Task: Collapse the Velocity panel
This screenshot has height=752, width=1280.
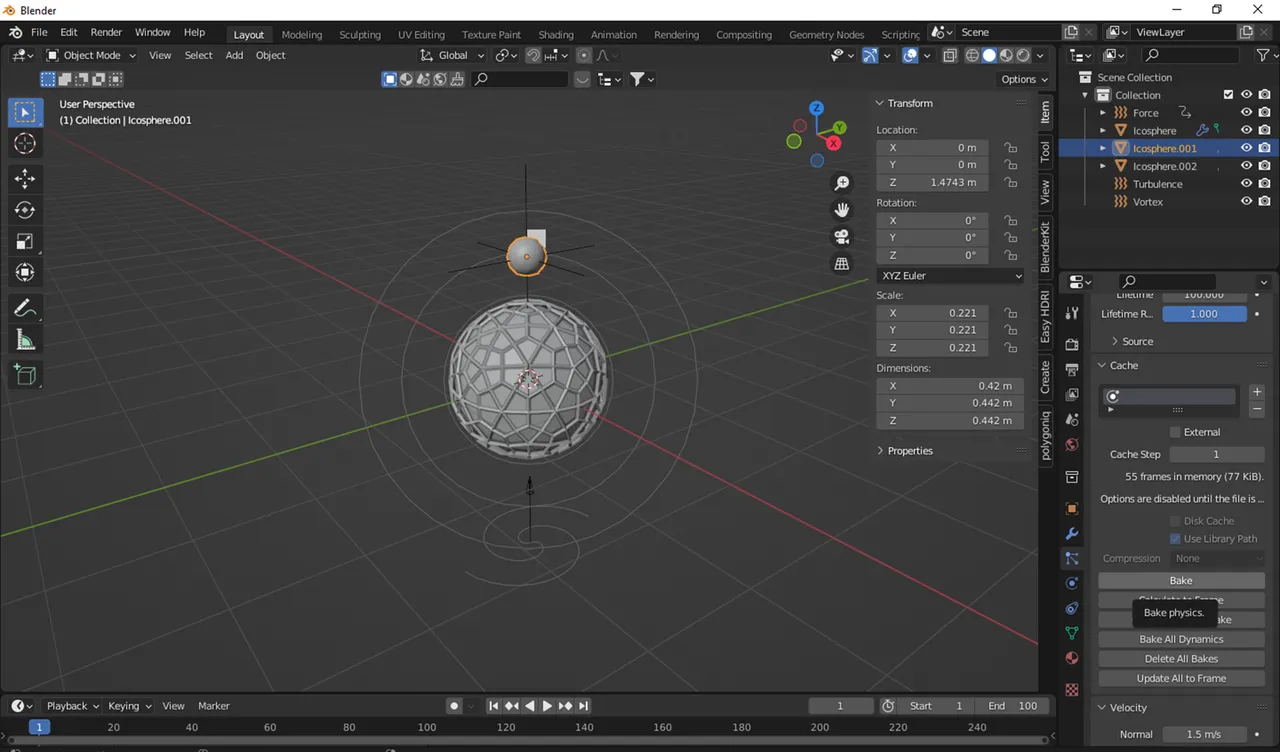Action: (1121, 708)
